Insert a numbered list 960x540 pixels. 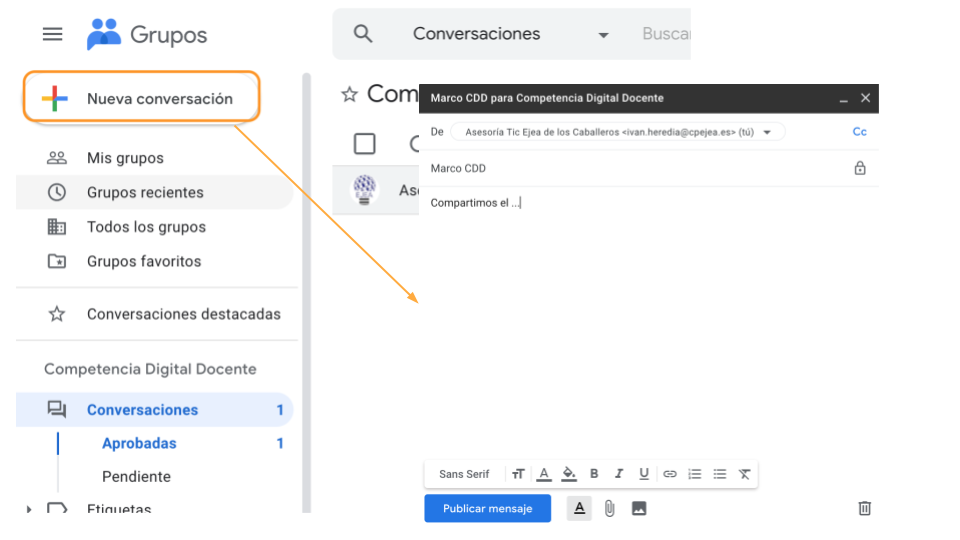(694, 474)
